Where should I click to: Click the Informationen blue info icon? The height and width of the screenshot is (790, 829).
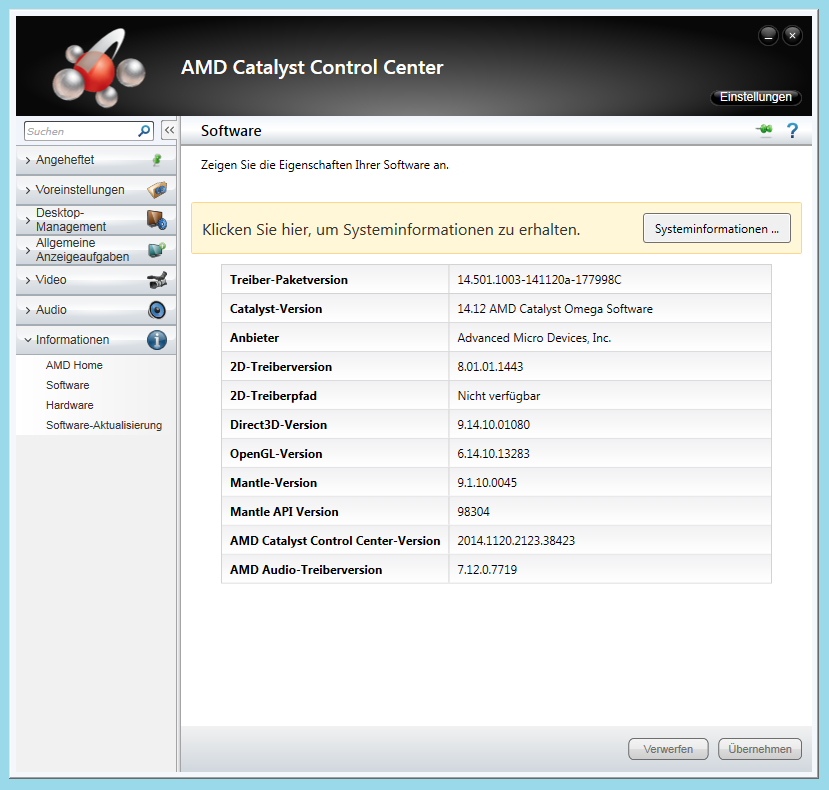(157, 340)
